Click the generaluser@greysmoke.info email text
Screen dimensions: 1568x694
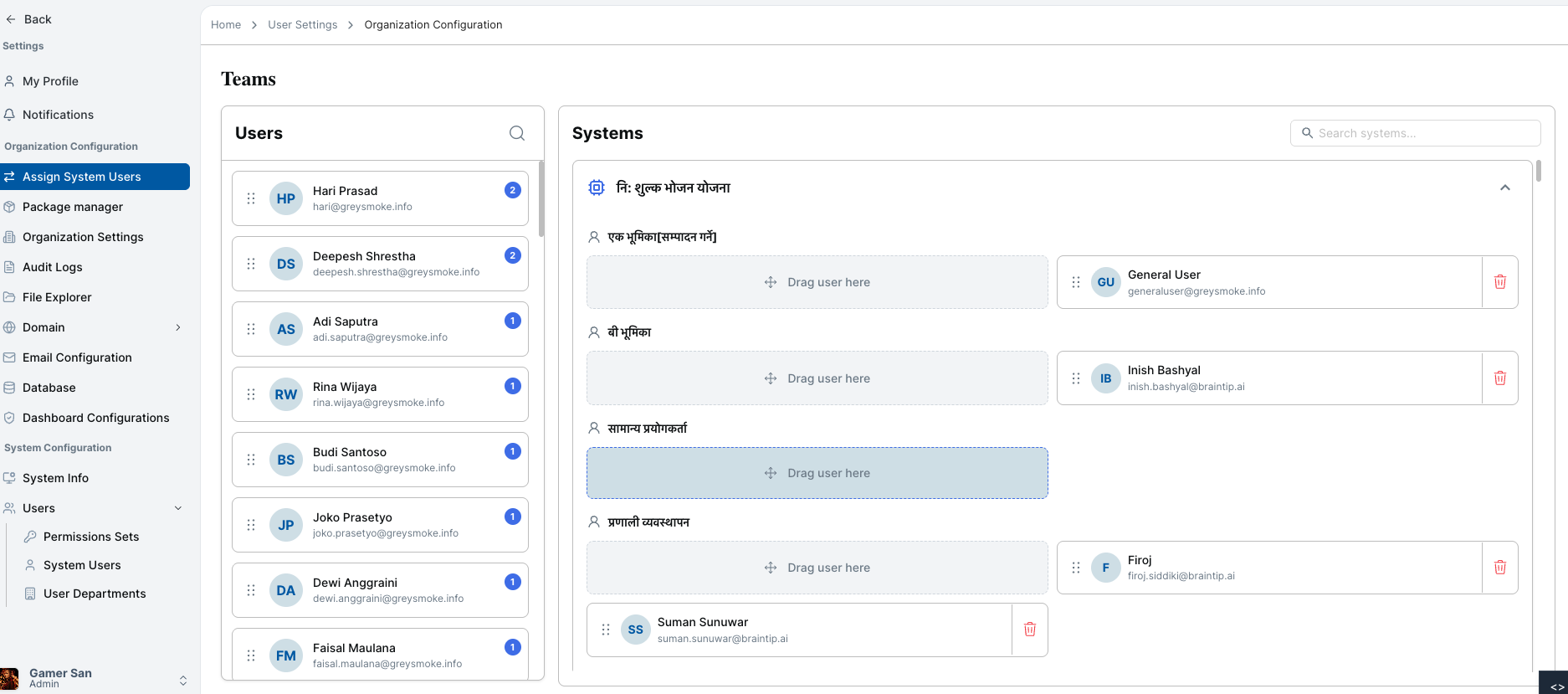click(x=1196, y=291)
